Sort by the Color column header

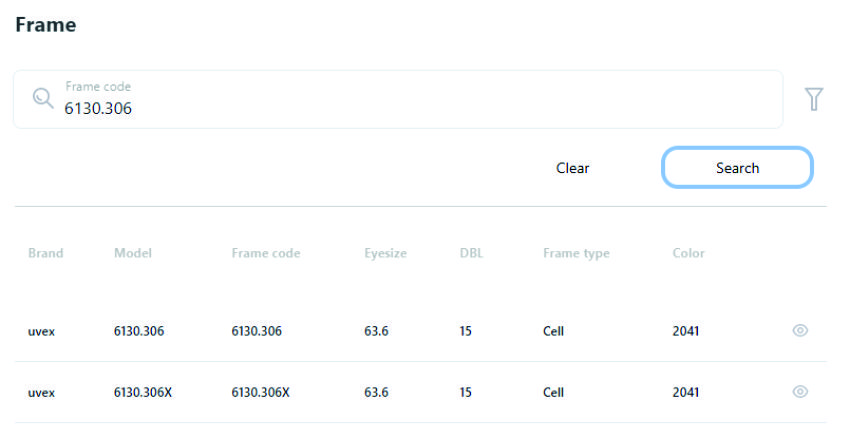[x=688, y=253]
